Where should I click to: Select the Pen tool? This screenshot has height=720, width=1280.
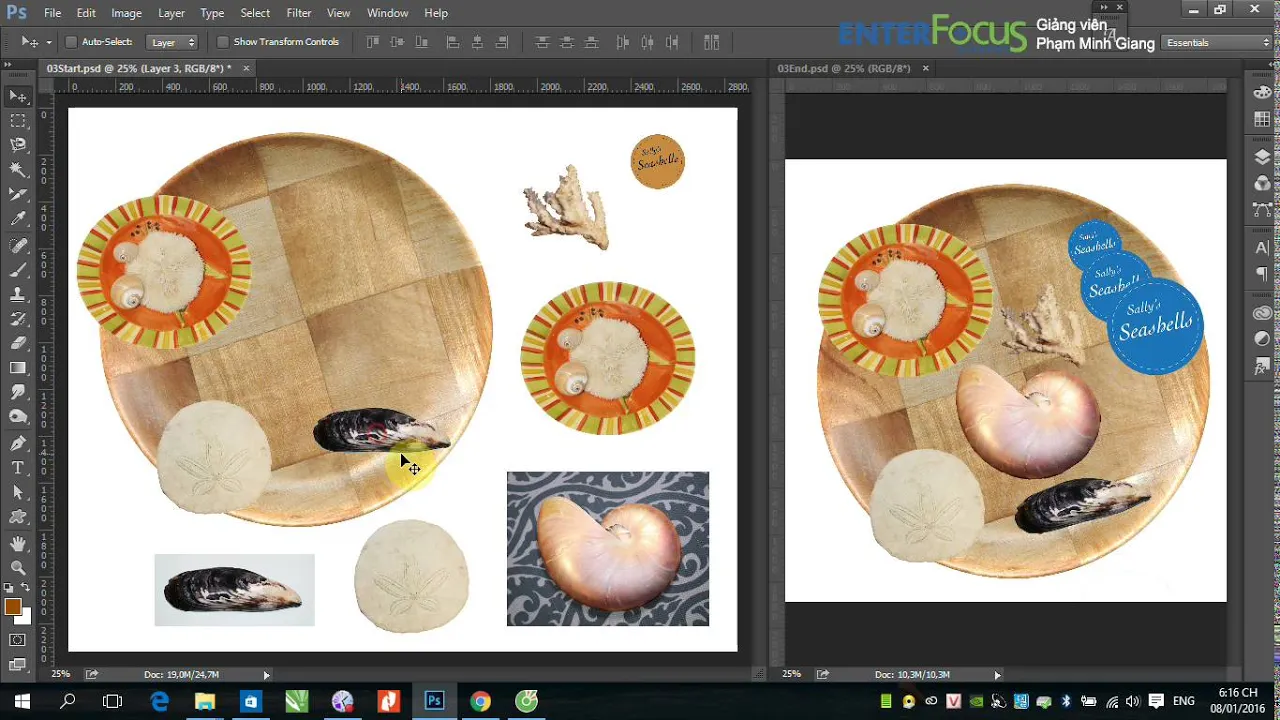point(18,444)
